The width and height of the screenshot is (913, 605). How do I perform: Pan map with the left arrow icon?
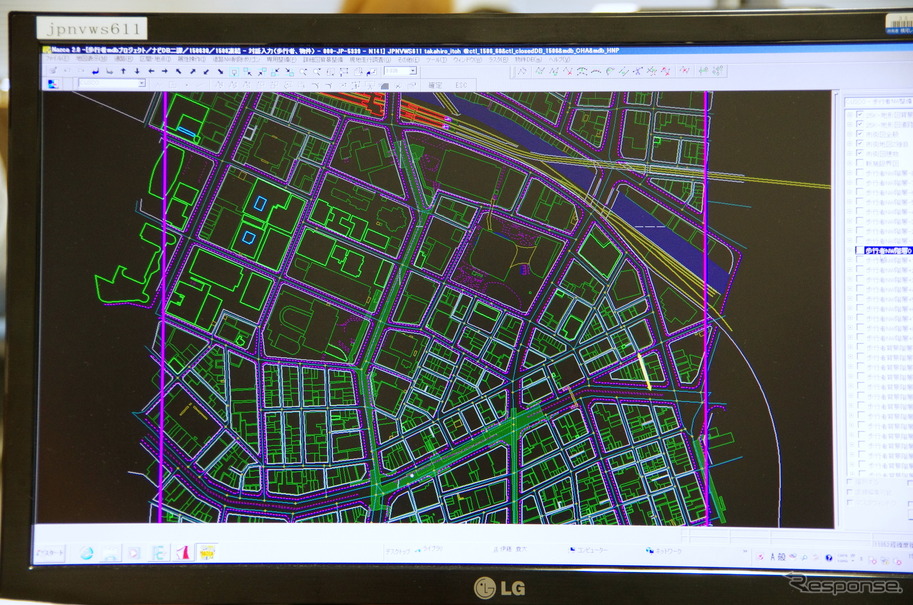click(151, 71)
